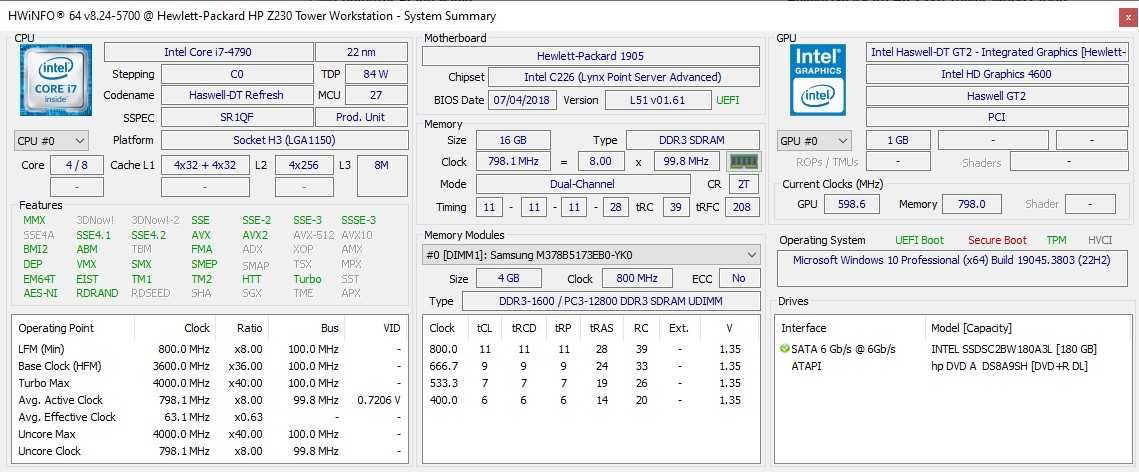Click the RDRAND feature label
The width and height of the screenshot is (1139, 472).
(97, 293)
